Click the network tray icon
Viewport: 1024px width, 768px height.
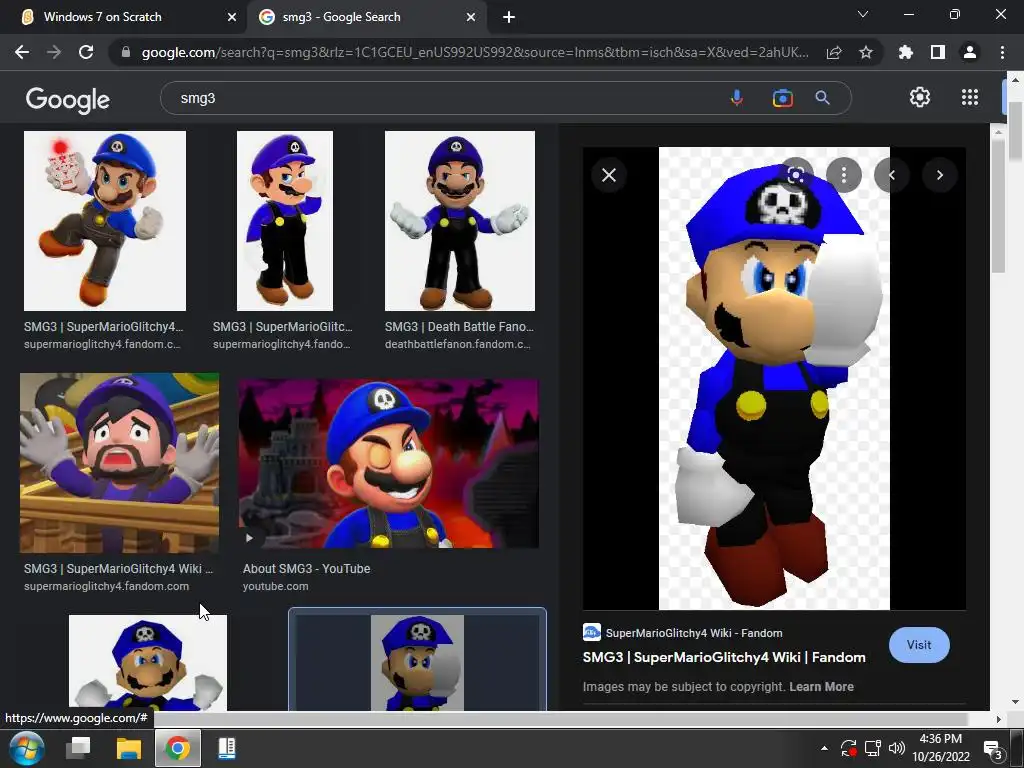[872, 748]
